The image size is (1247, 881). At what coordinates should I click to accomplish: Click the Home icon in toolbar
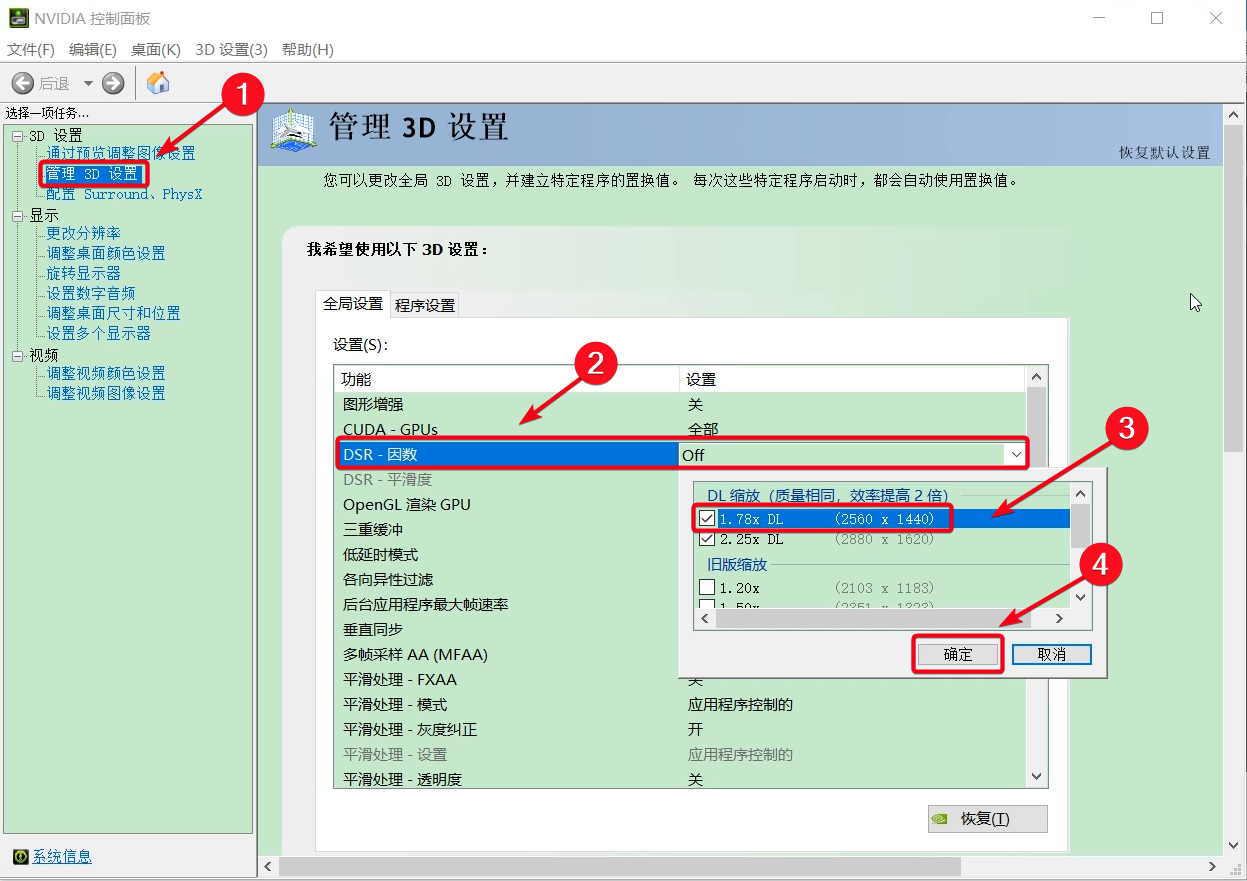pos(158,83)
